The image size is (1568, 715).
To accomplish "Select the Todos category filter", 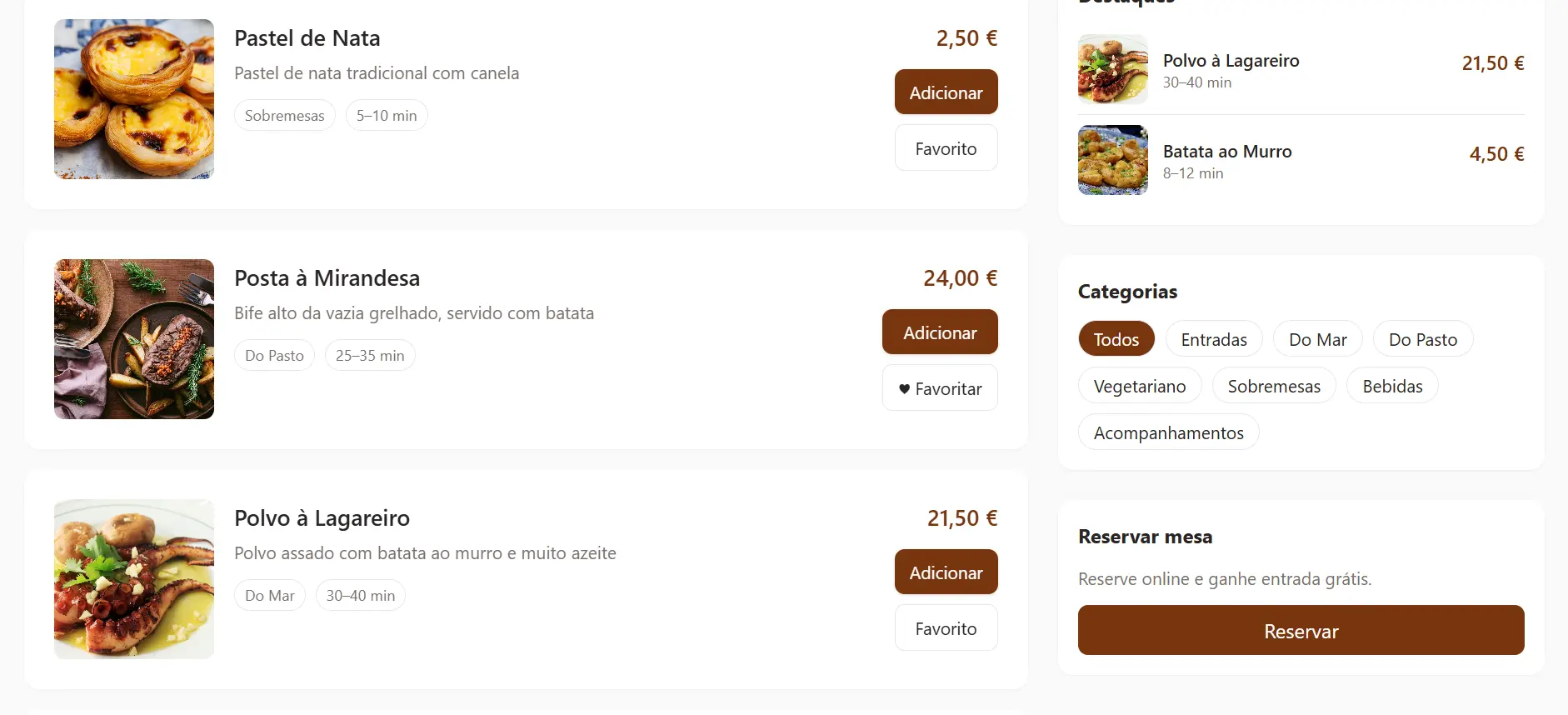I will click(1116, 338).
